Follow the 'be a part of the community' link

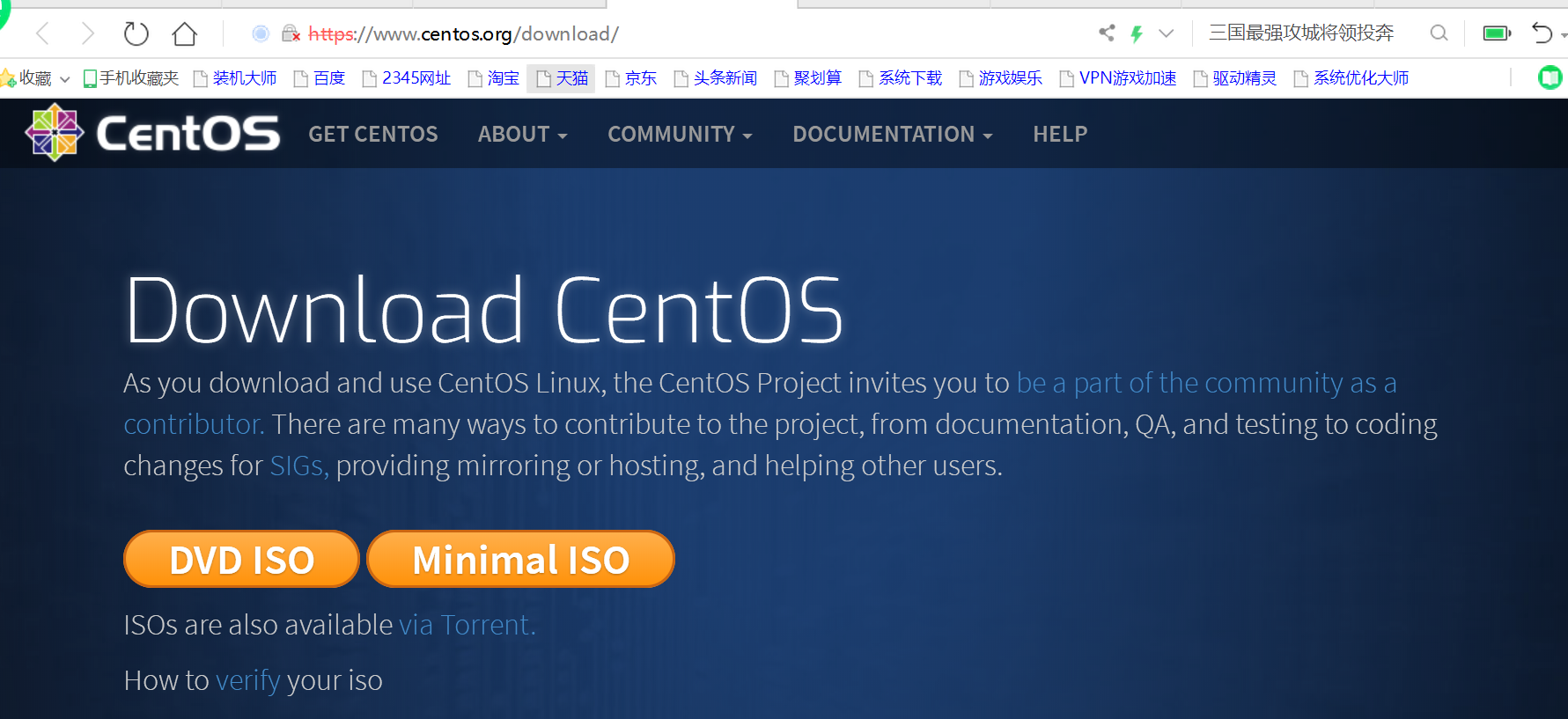click(1206, 384)
